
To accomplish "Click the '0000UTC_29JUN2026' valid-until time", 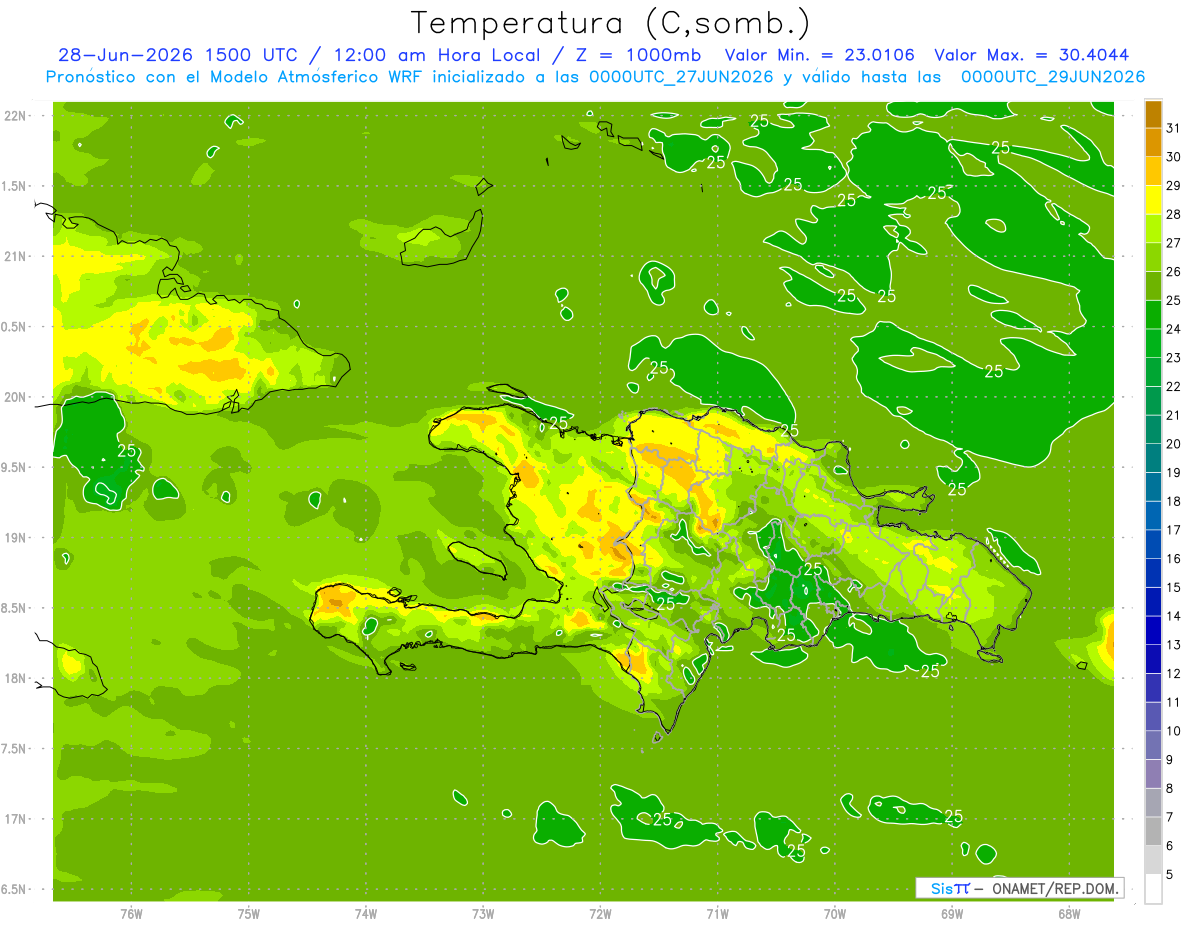I will click(x=1053, y=77).
